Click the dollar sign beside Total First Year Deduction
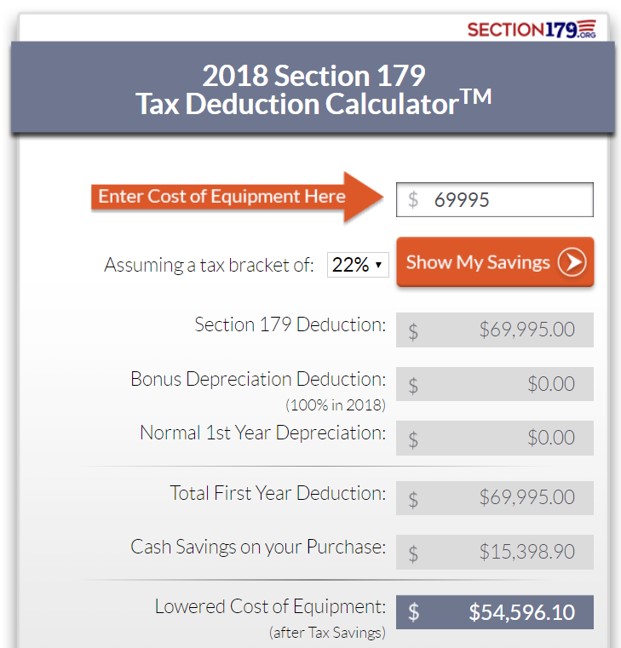621x648 pixels. (x=413, y=498)
